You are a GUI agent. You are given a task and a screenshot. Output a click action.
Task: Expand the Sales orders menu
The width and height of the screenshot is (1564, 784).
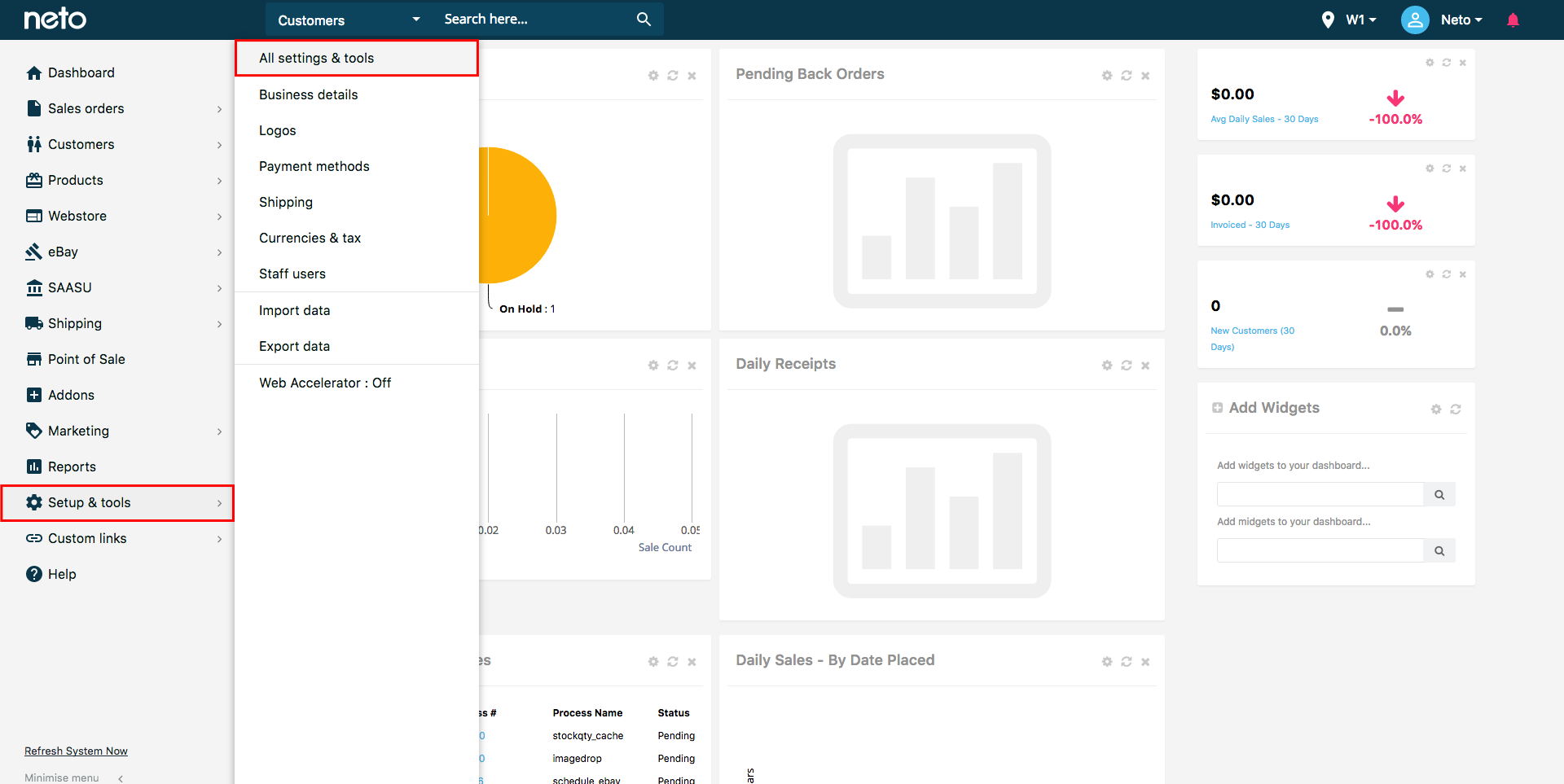(219, 109)
